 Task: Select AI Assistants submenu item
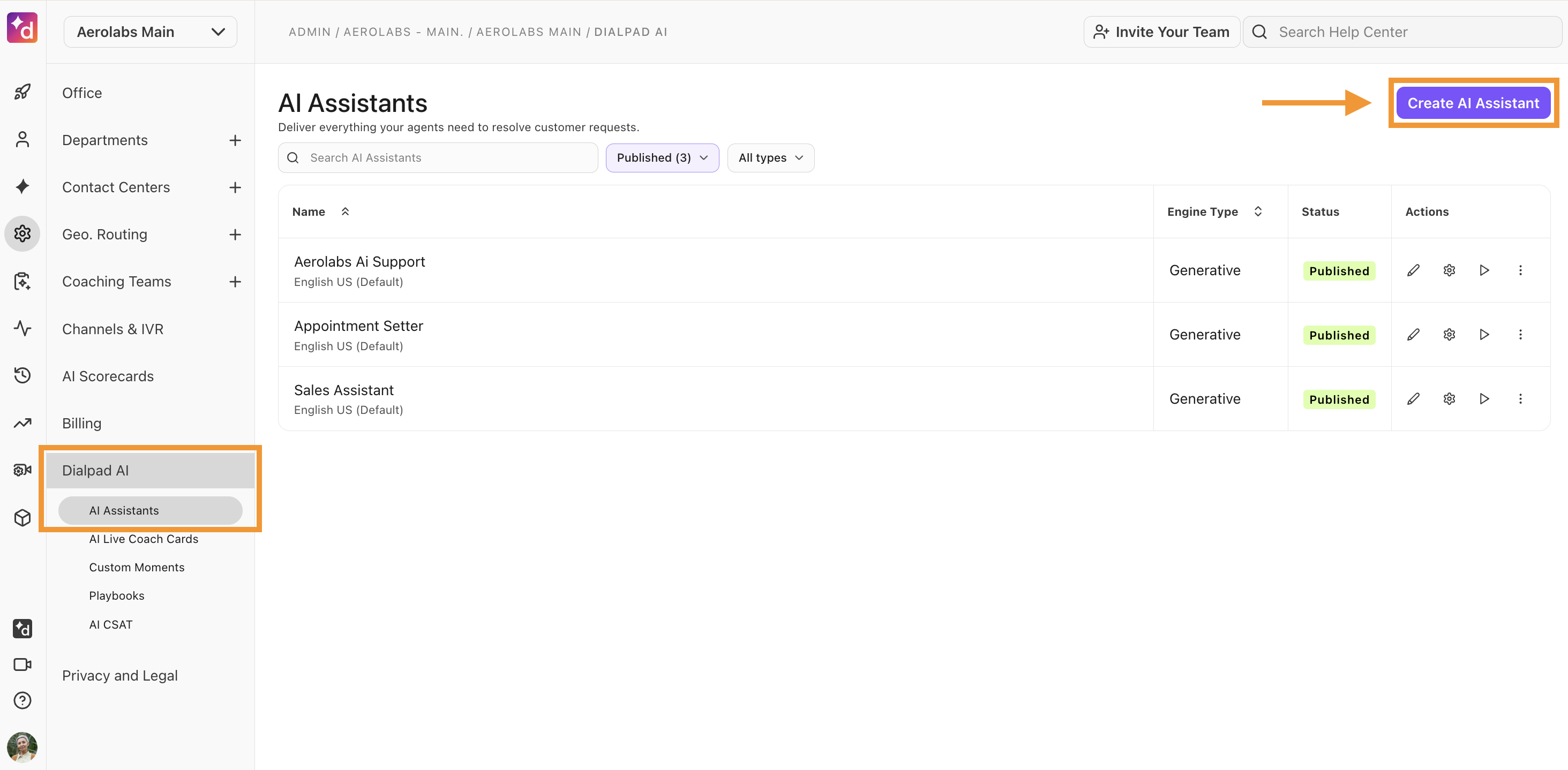151,510
